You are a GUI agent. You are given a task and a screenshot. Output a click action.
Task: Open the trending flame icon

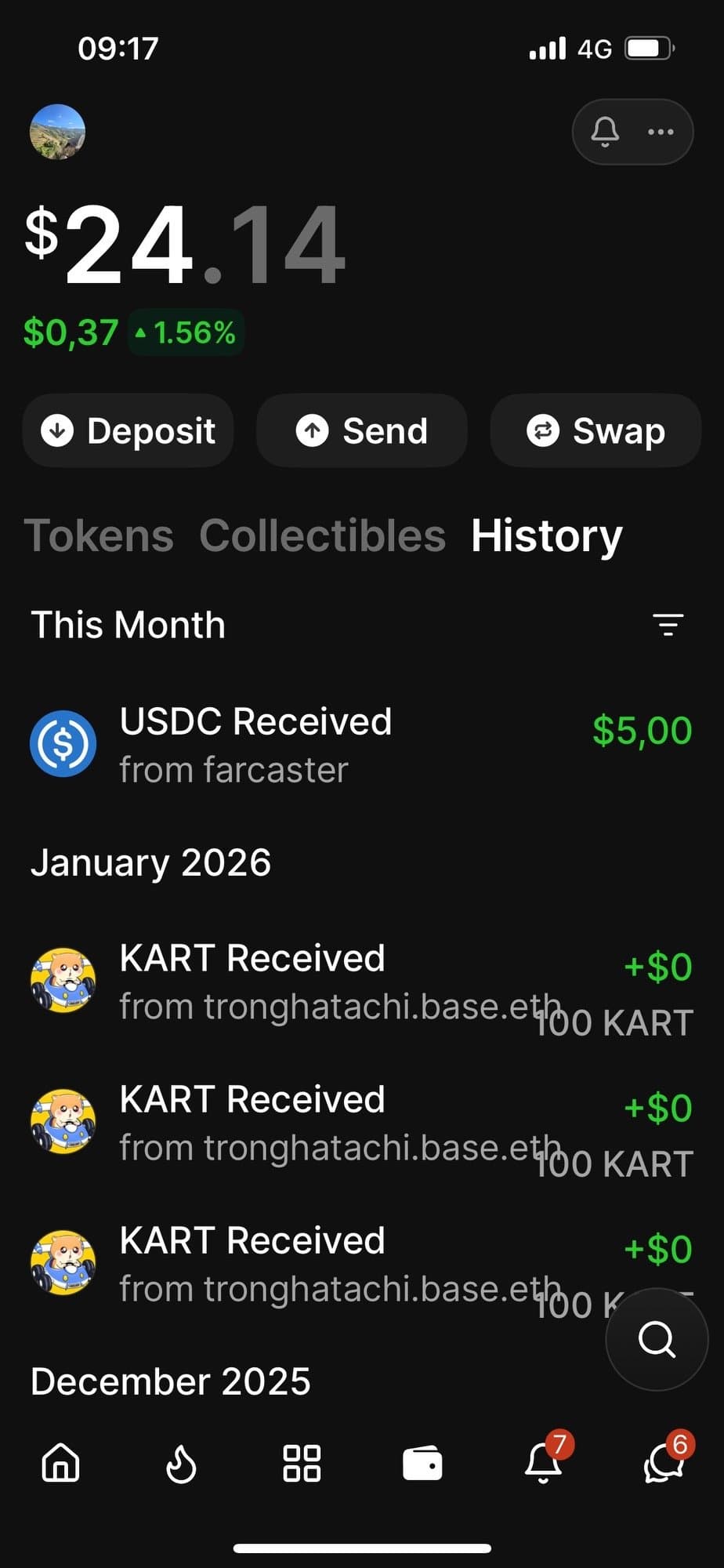pyautogui.click(x=181, y=1463)
